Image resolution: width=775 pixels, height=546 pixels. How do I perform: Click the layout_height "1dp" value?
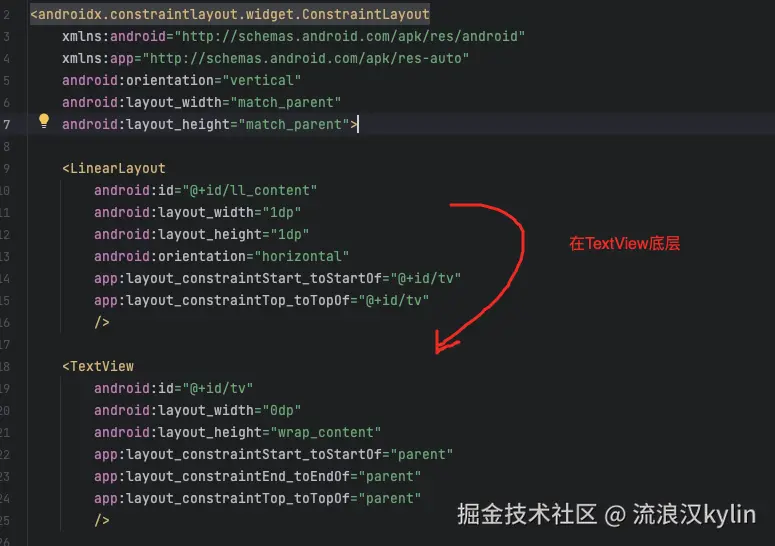(x=290, y=234)
